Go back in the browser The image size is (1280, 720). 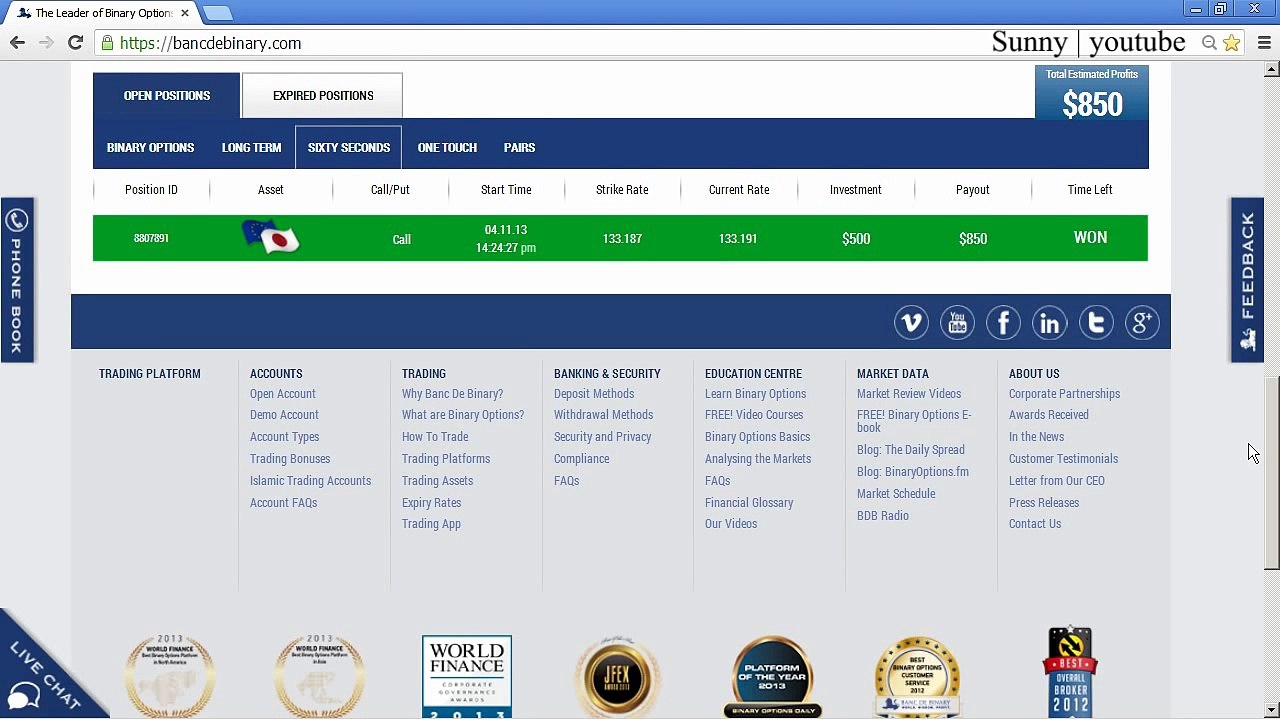click(x=17, y=43)
